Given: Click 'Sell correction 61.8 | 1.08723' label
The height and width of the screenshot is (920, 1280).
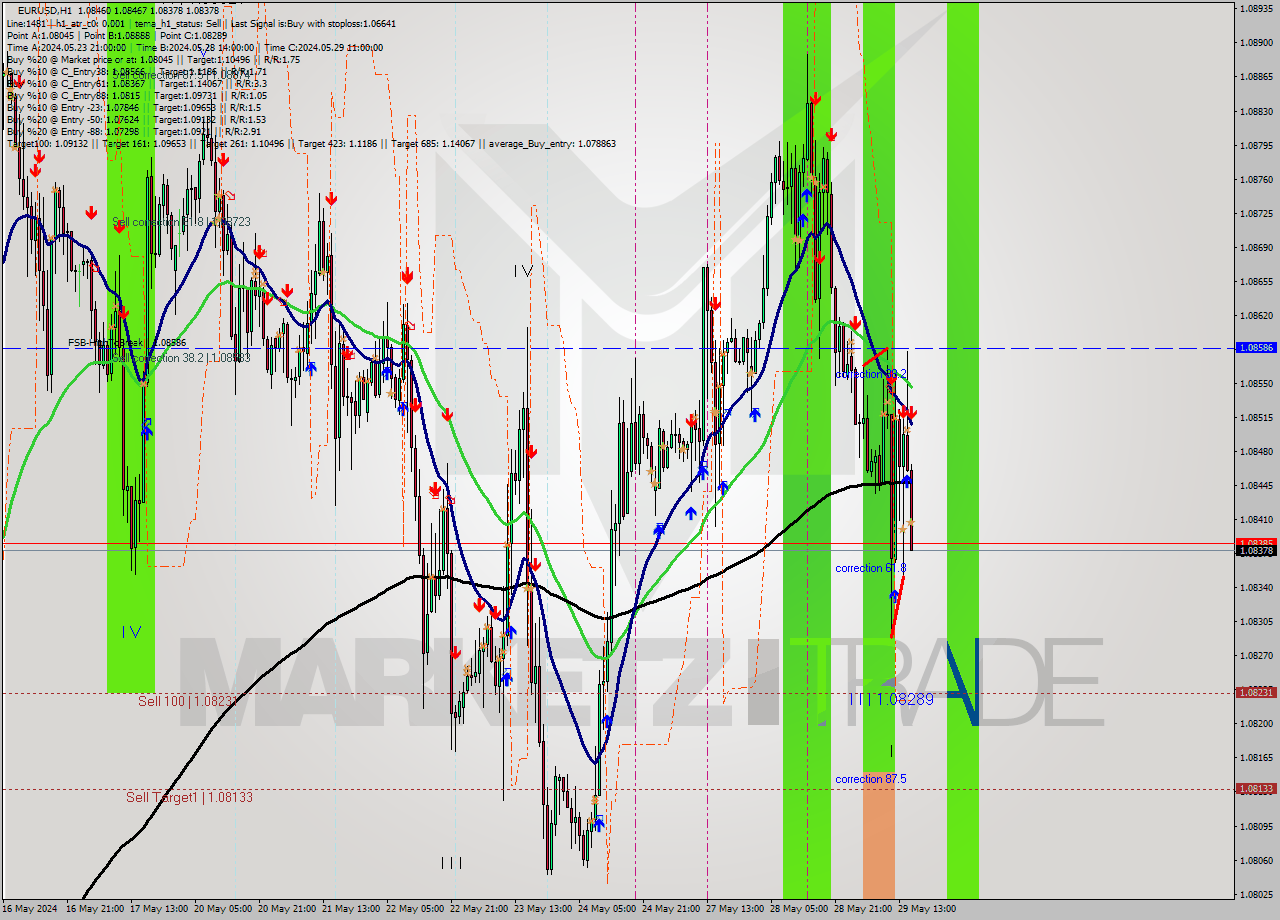Looking at the screenshot, I should (181, 222).
